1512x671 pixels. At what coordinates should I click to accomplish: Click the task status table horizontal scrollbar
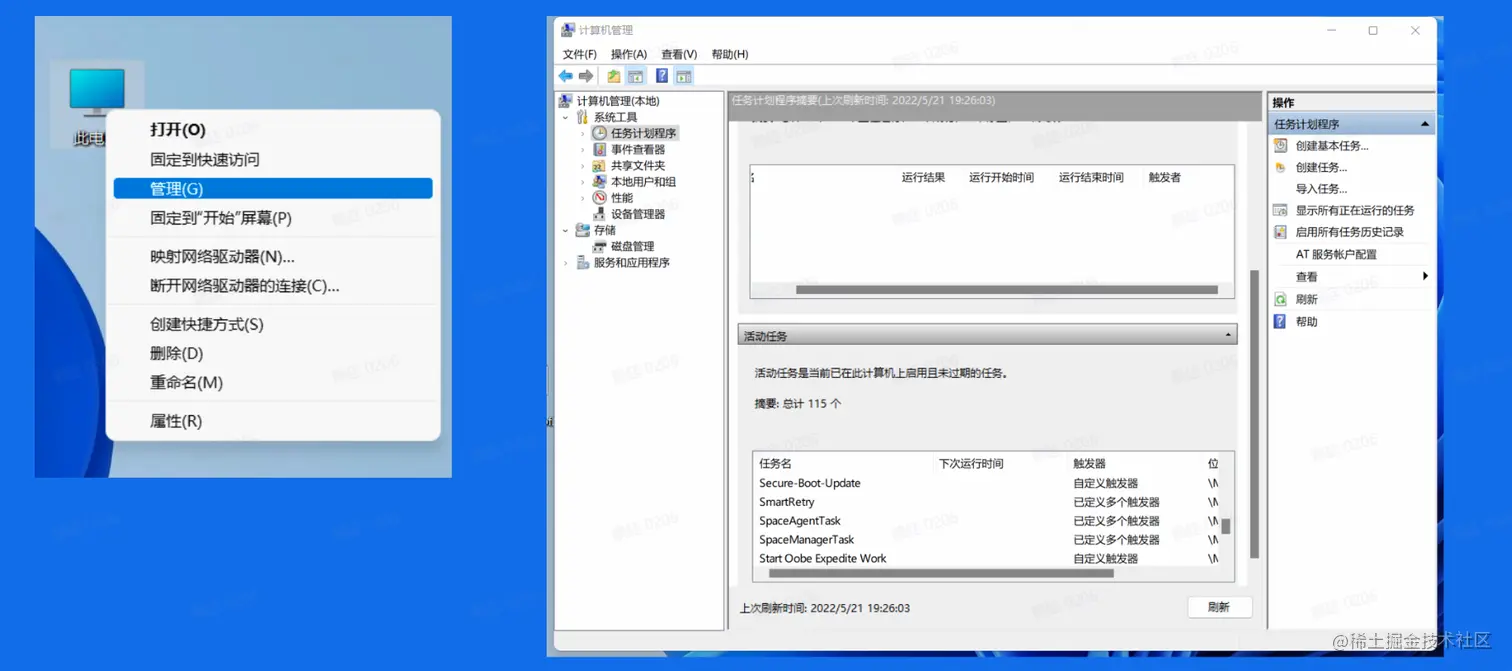point(1007,290)
